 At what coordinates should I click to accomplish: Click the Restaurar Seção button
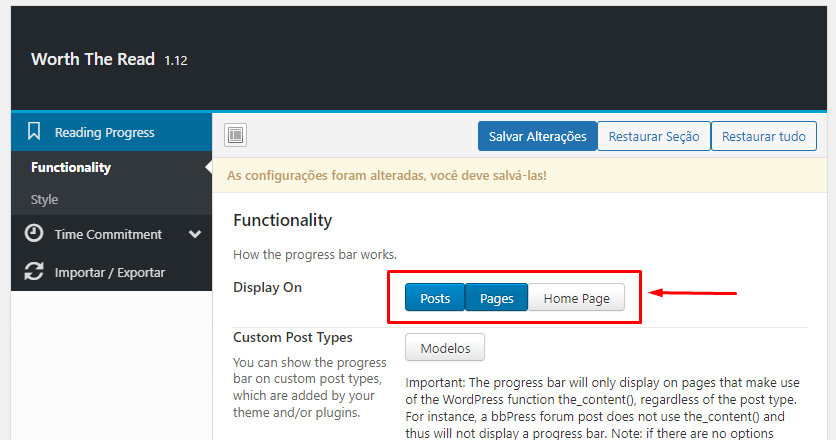click(x=654, y=136)
